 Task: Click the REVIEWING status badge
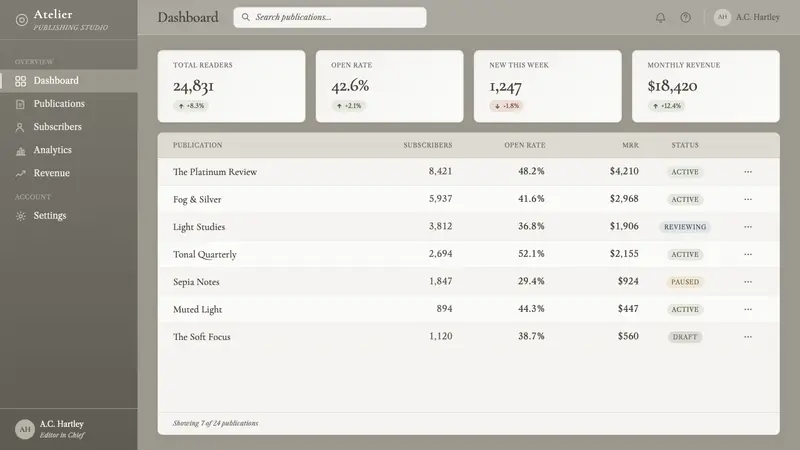click(685, 227)
